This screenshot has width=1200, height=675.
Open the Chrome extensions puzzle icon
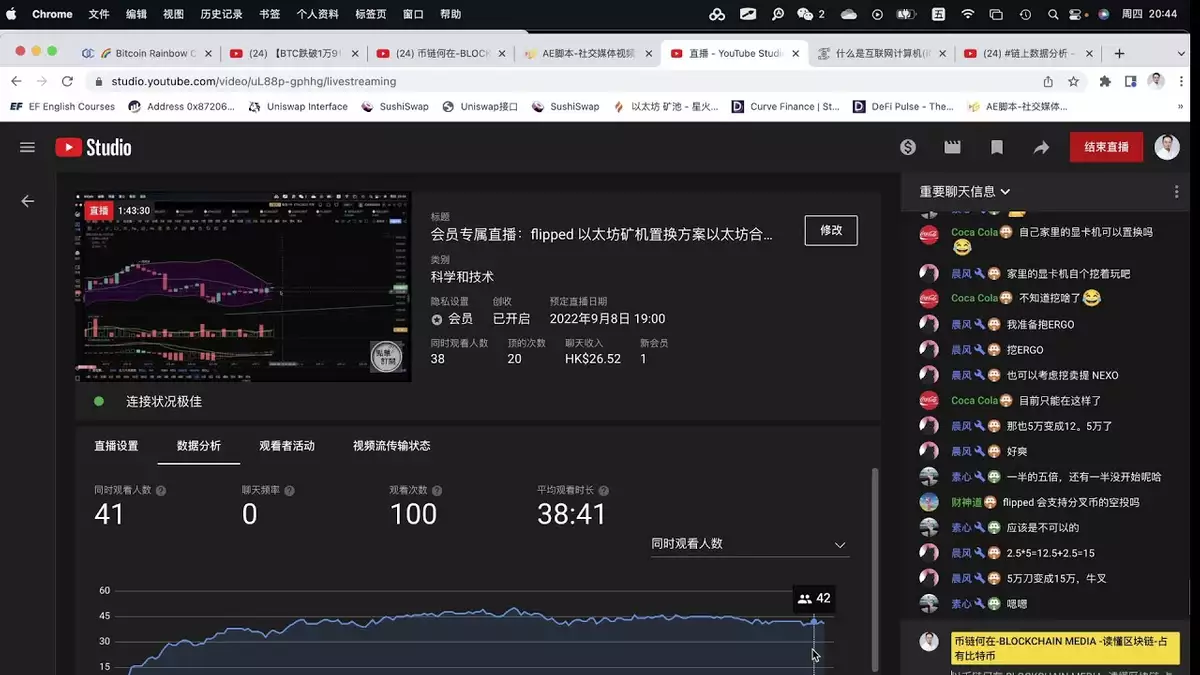[1105, 81]
